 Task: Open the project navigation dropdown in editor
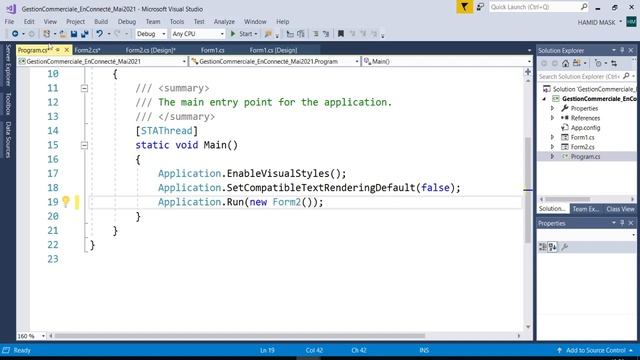pyautogui.click(x=102, y=61)
